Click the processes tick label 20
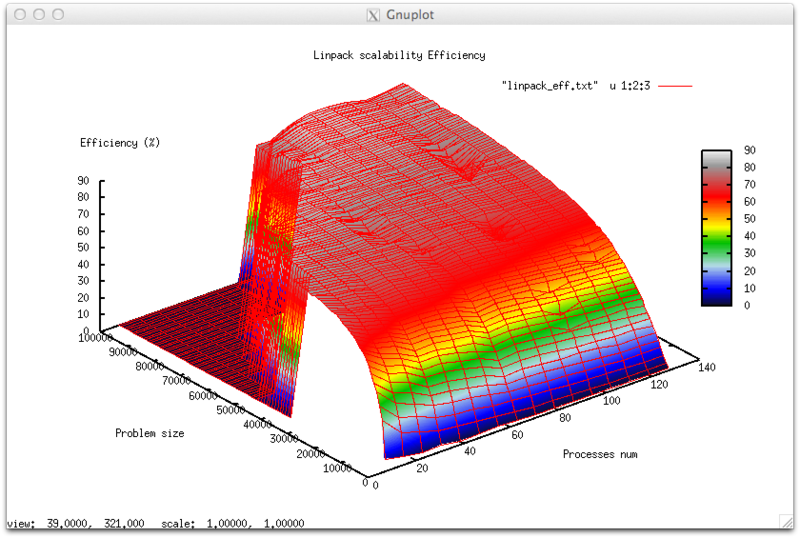This screenshot has height=538, width=800. click(x=422, y=469)
